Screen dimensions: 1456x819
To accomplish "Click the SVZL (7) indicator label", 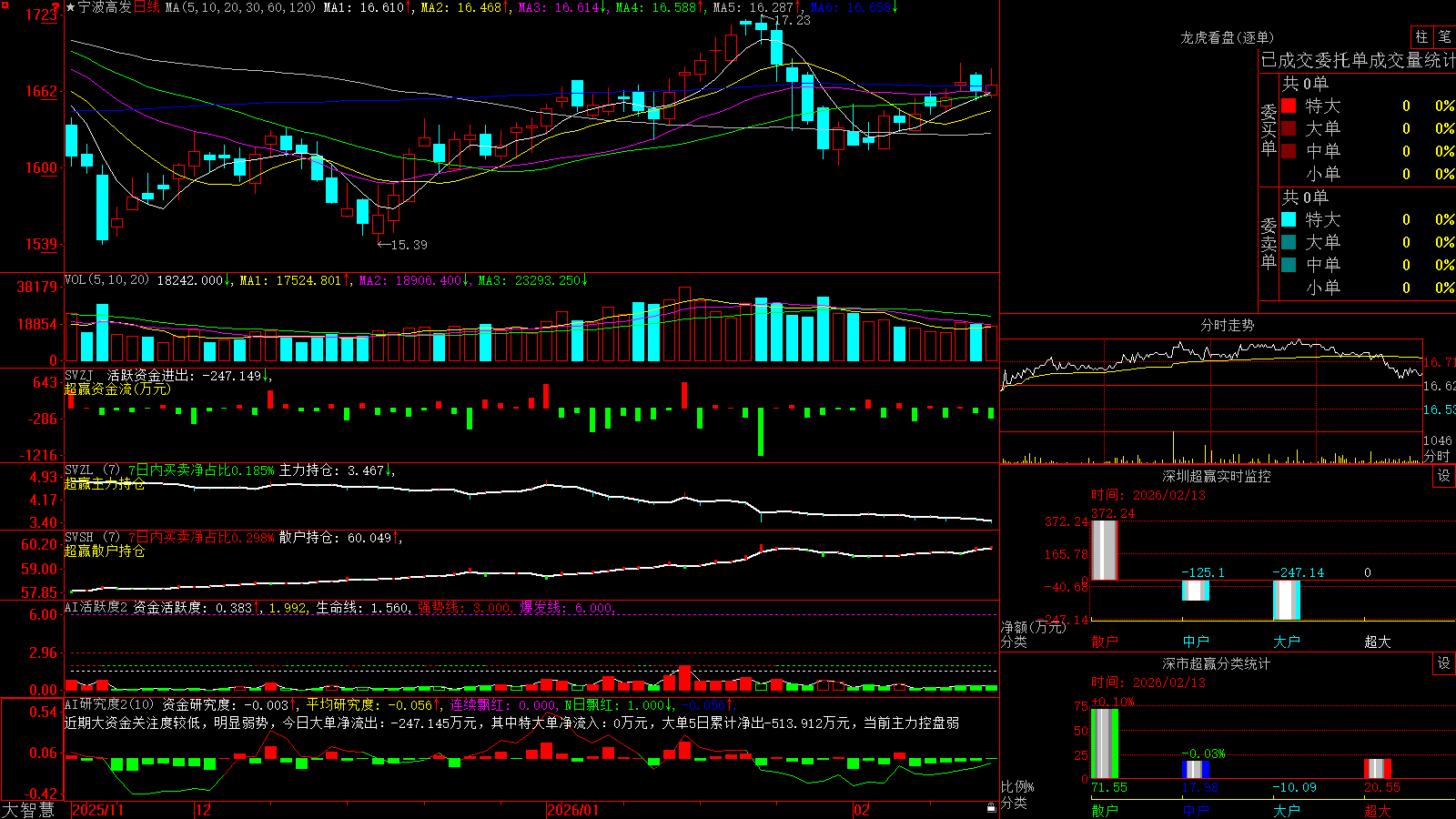I will pos(92,470).
